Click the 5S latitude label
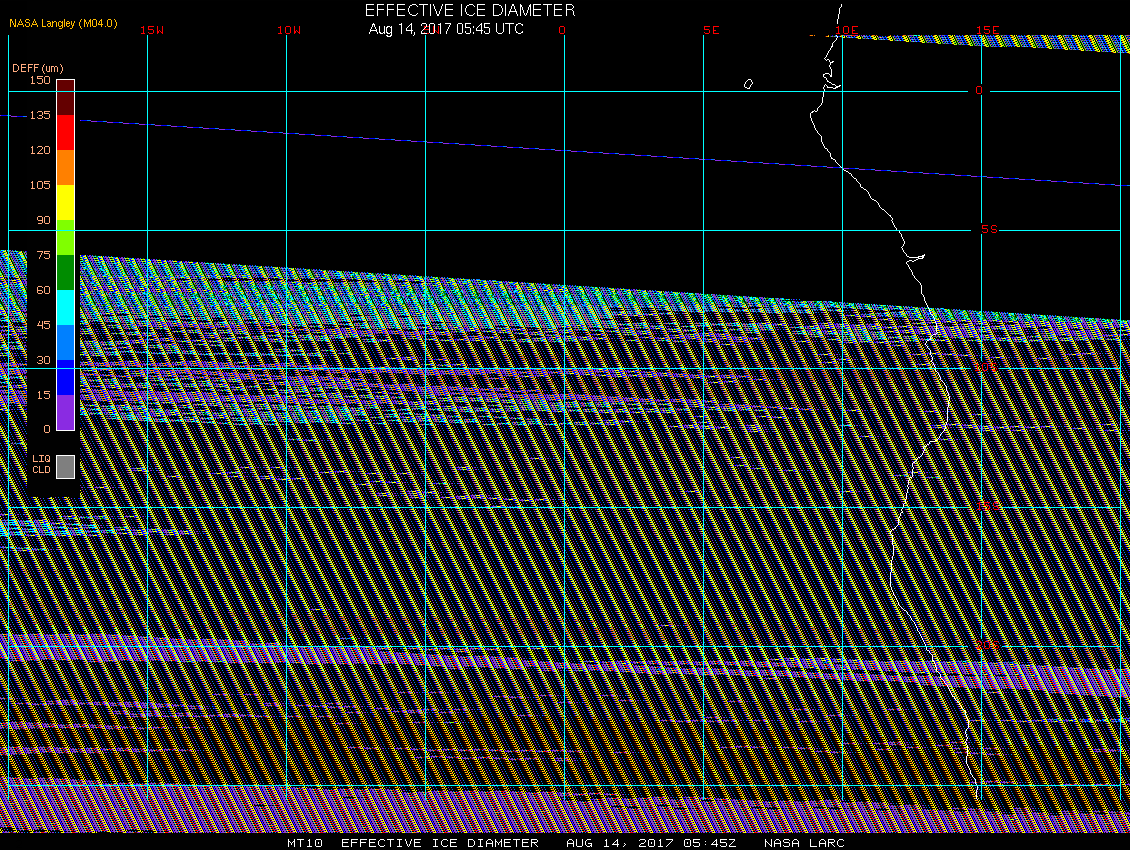1130x850 pixels. (989, 229)
